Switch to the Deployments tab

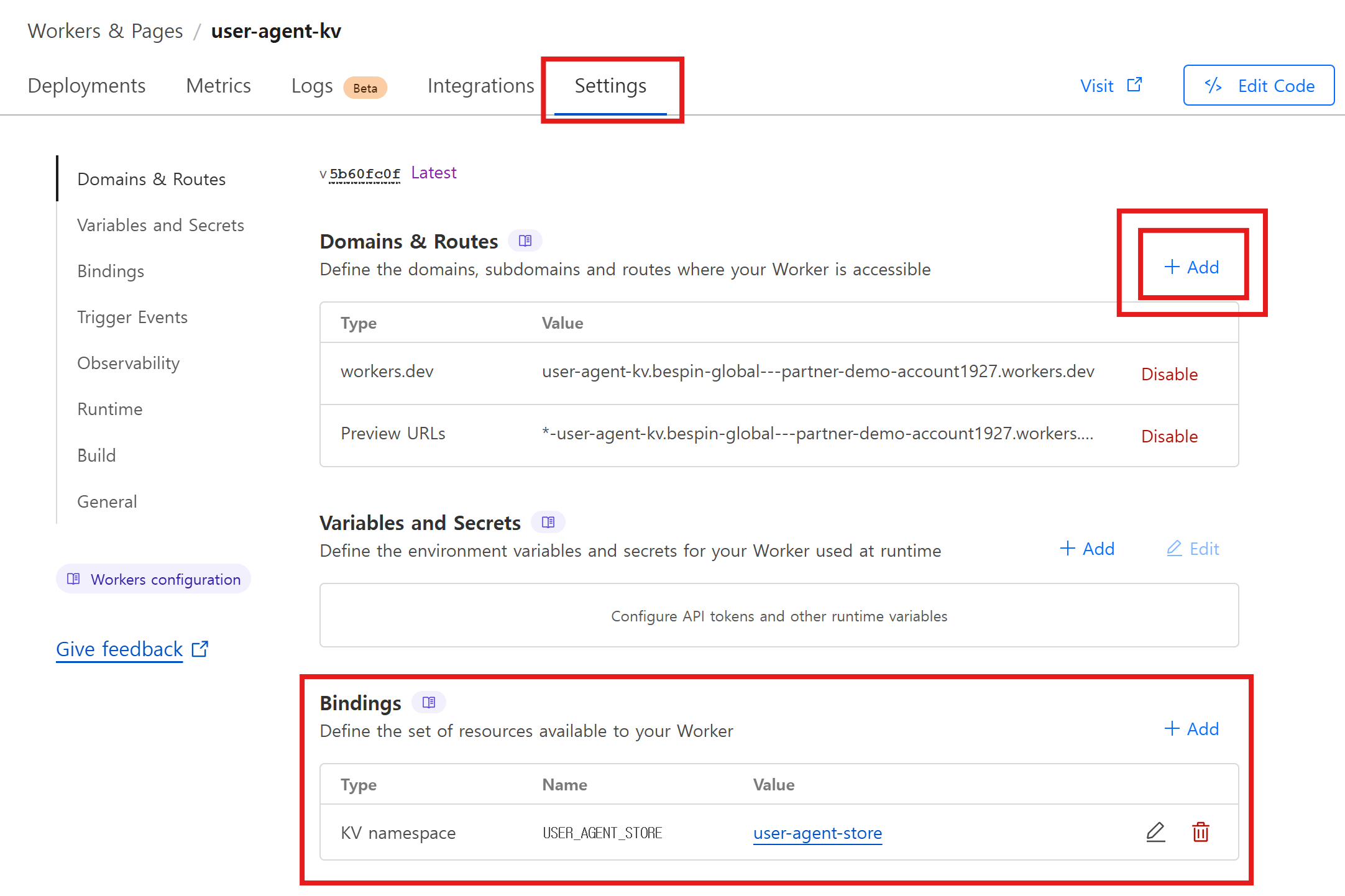(x=86, y=86)
